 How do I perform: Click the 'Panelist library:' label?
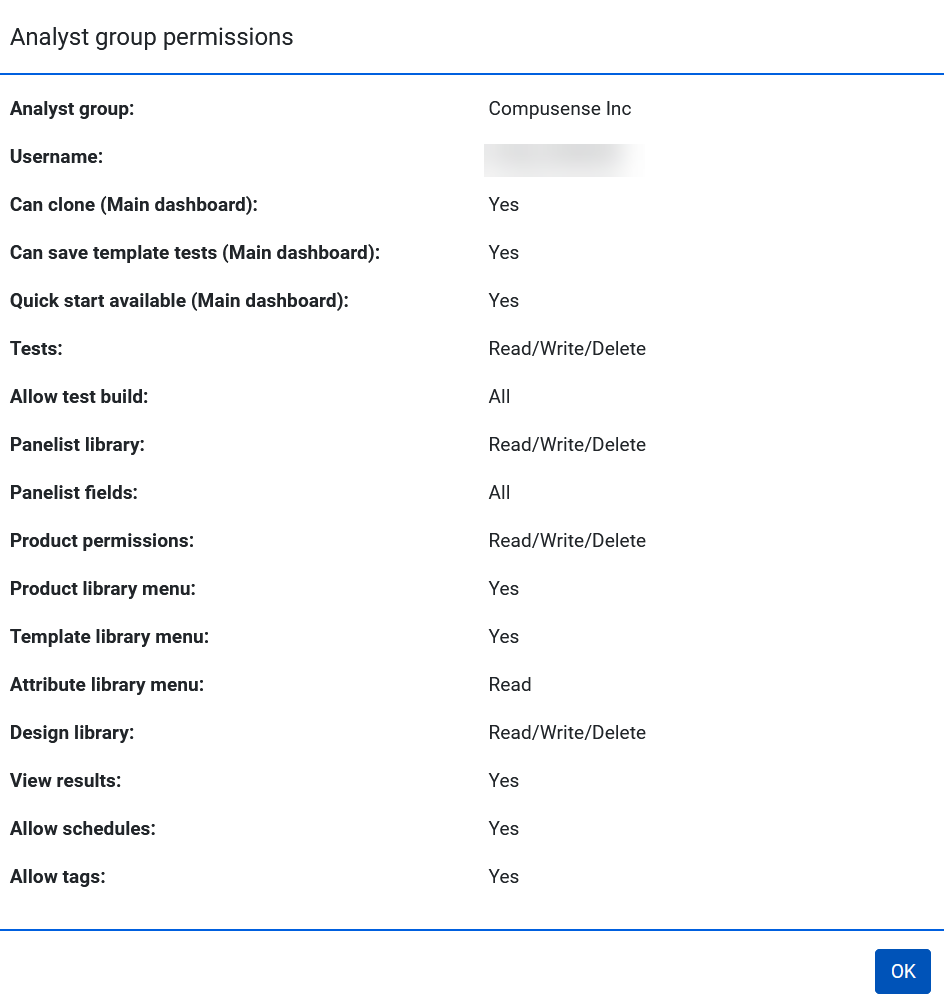coord(77,445)
